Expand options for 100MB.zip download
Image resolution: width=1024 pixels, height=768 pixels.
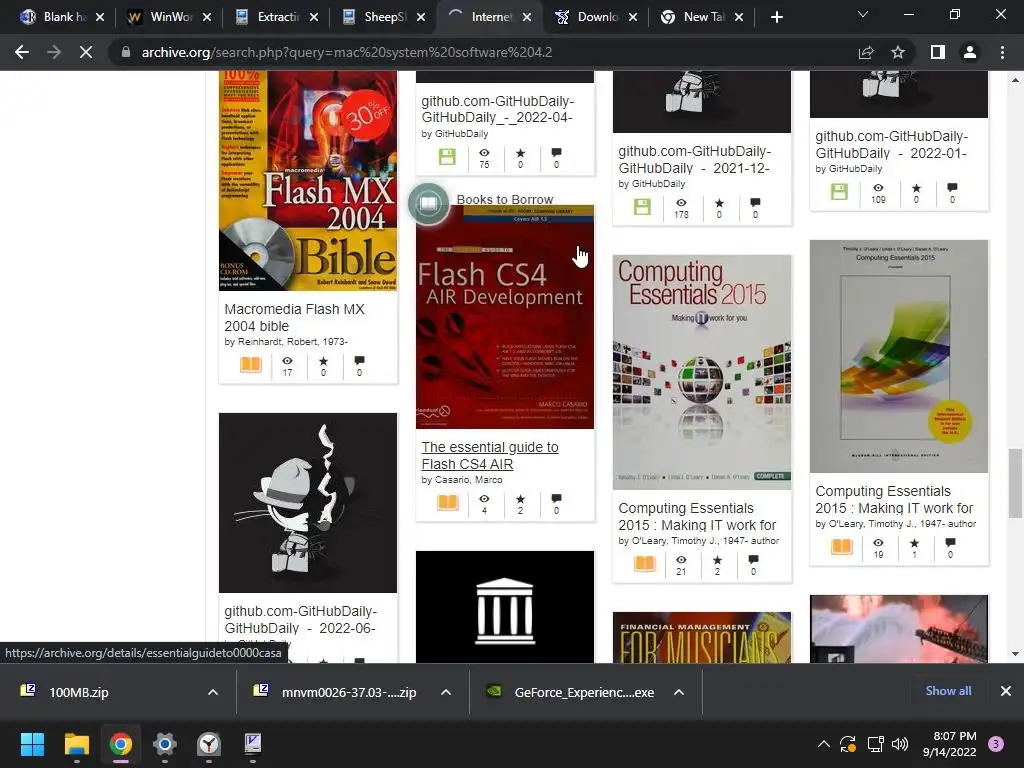(x=213, y=692)
